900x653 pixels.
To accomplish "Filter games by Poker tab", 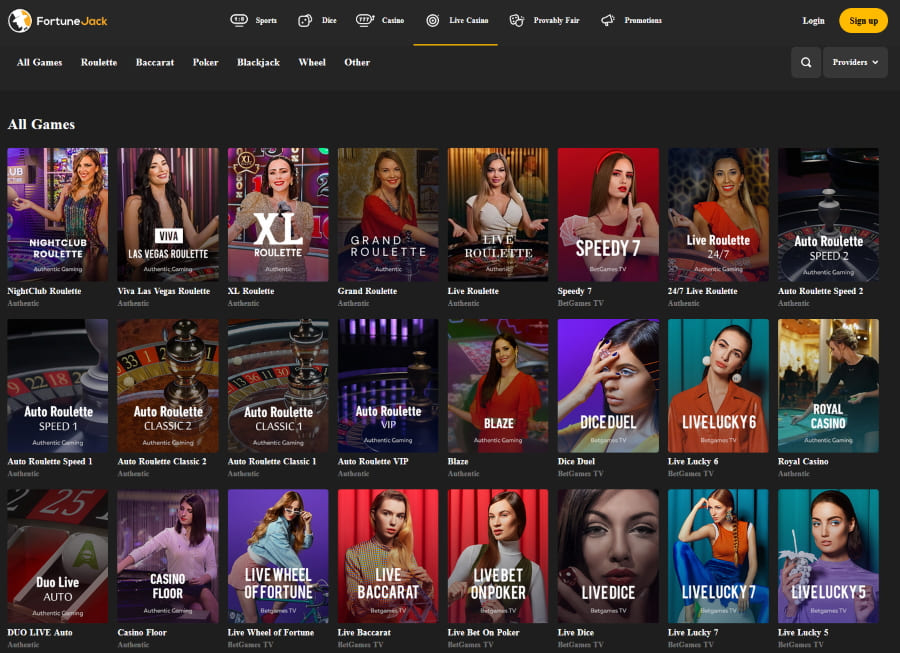I will 205,62.
